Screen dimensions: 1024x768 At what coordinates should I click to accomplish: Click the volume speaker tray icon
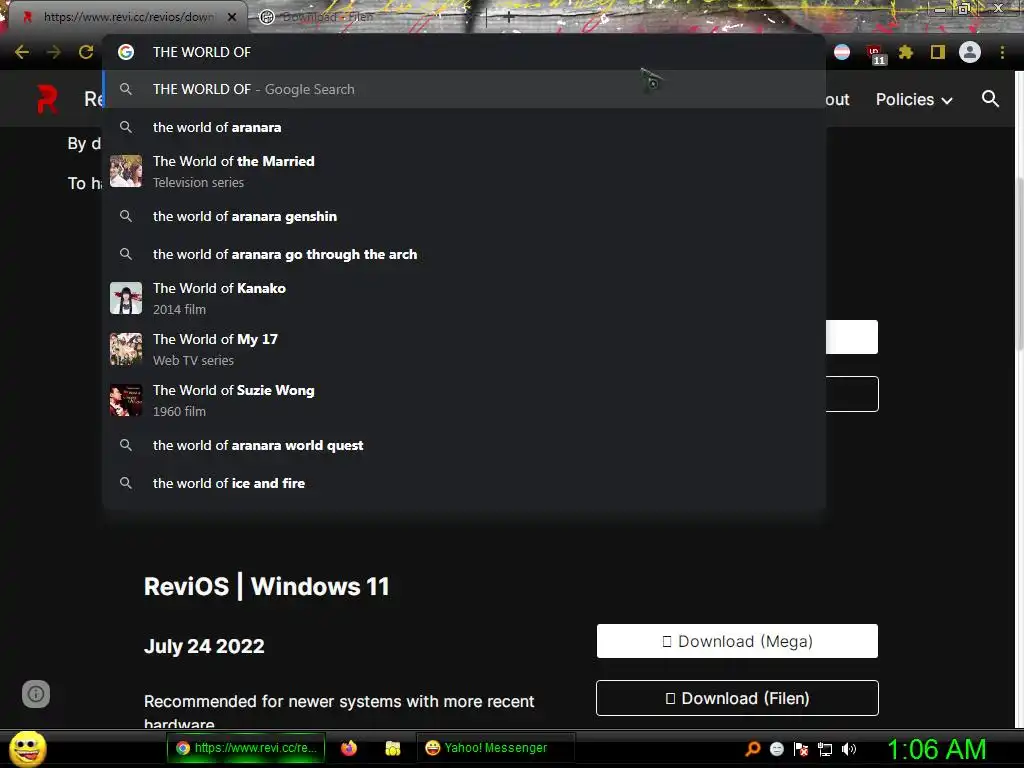coord(849,749)
